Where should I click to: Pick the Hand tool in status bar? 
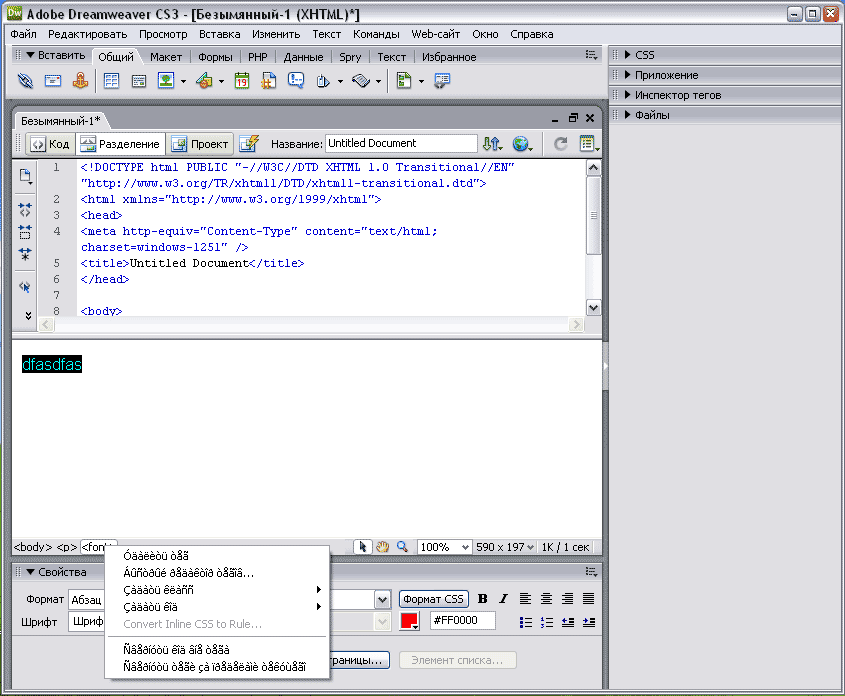click(x=383, y=547)
